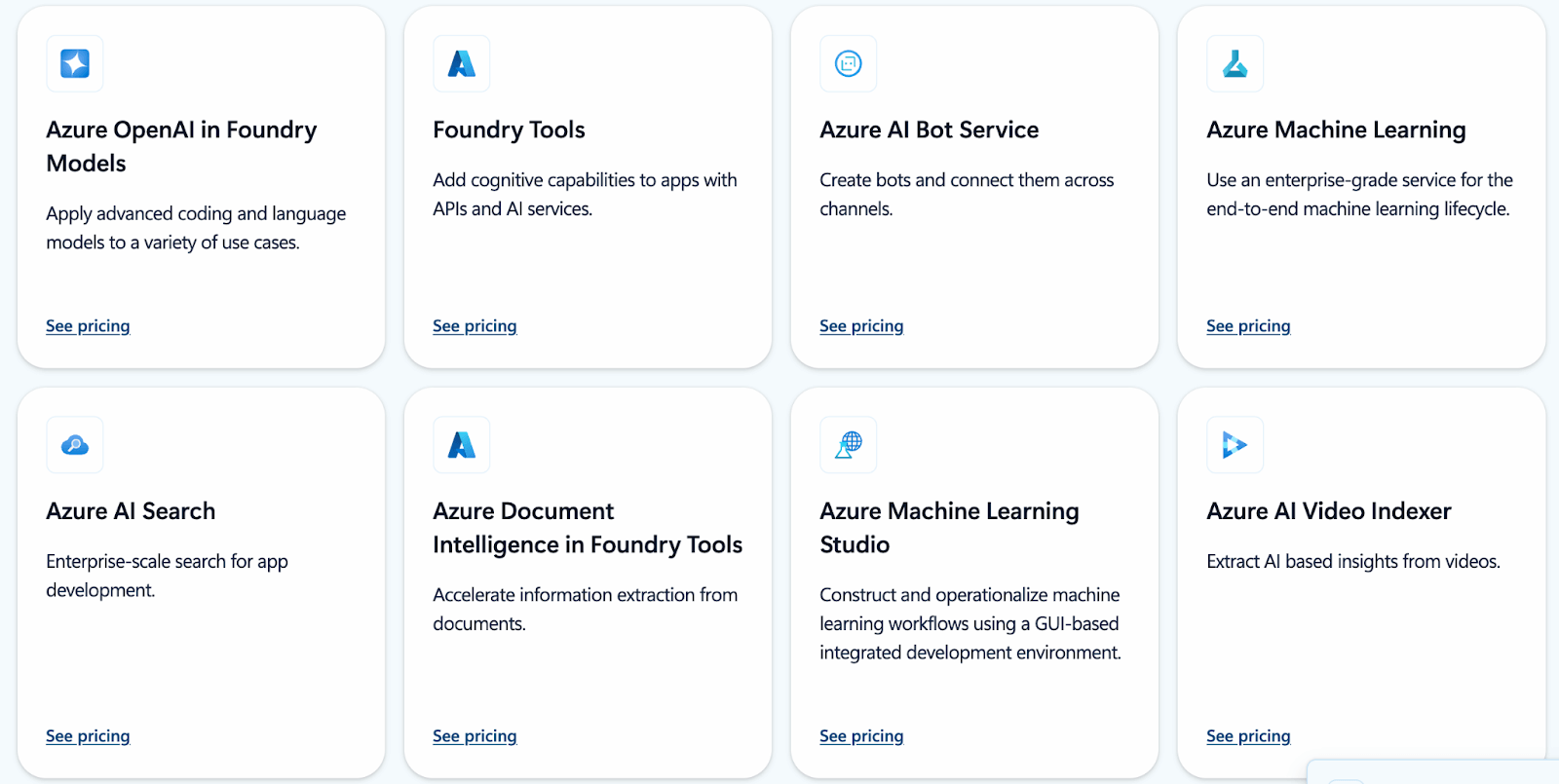1559x784 pixels.
Task: Open See pricing for Azure AI Bot Service
Action: 861,326
